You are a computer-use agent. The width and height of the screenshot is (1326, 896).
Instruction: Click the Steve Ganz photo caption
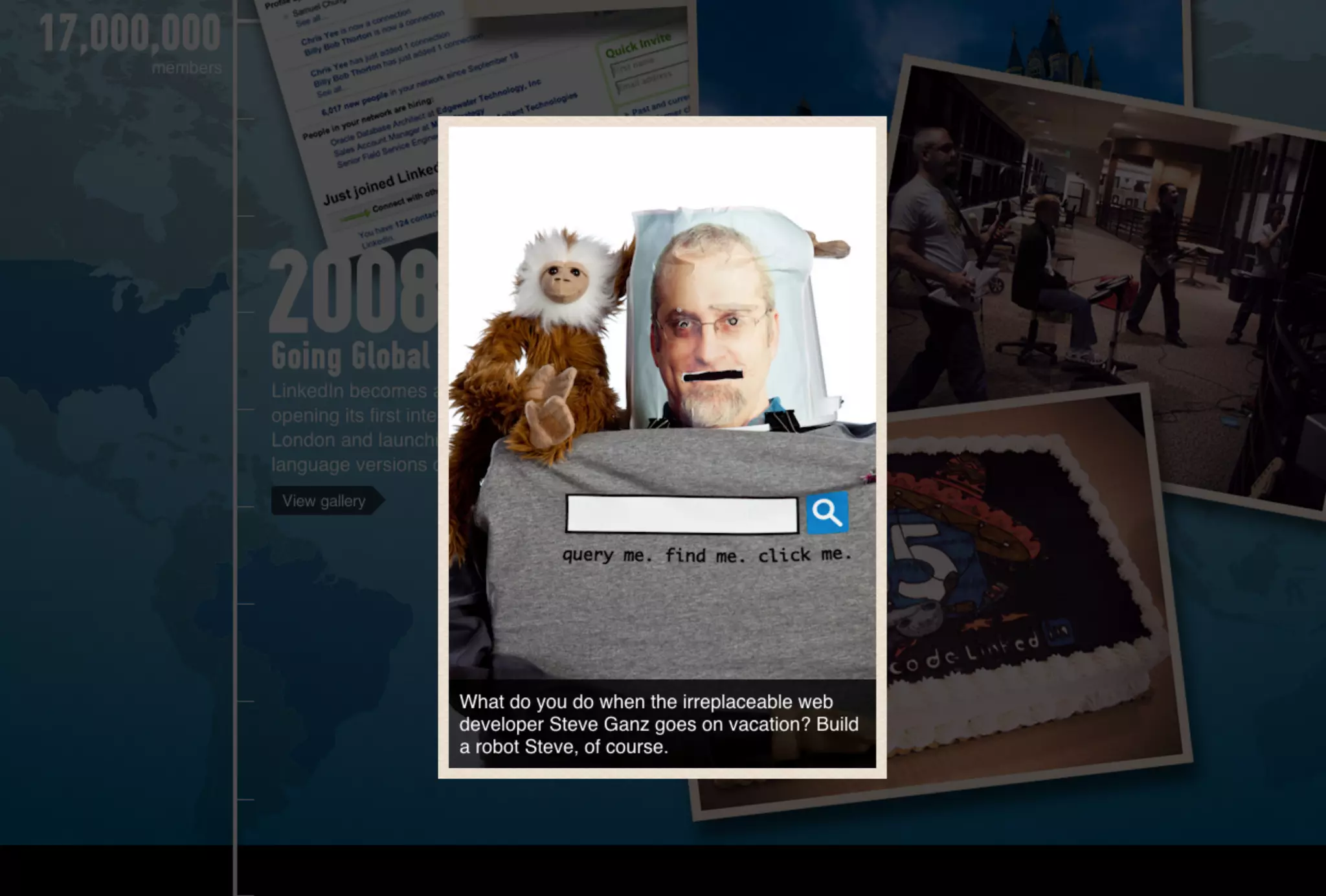click(662, 724)
